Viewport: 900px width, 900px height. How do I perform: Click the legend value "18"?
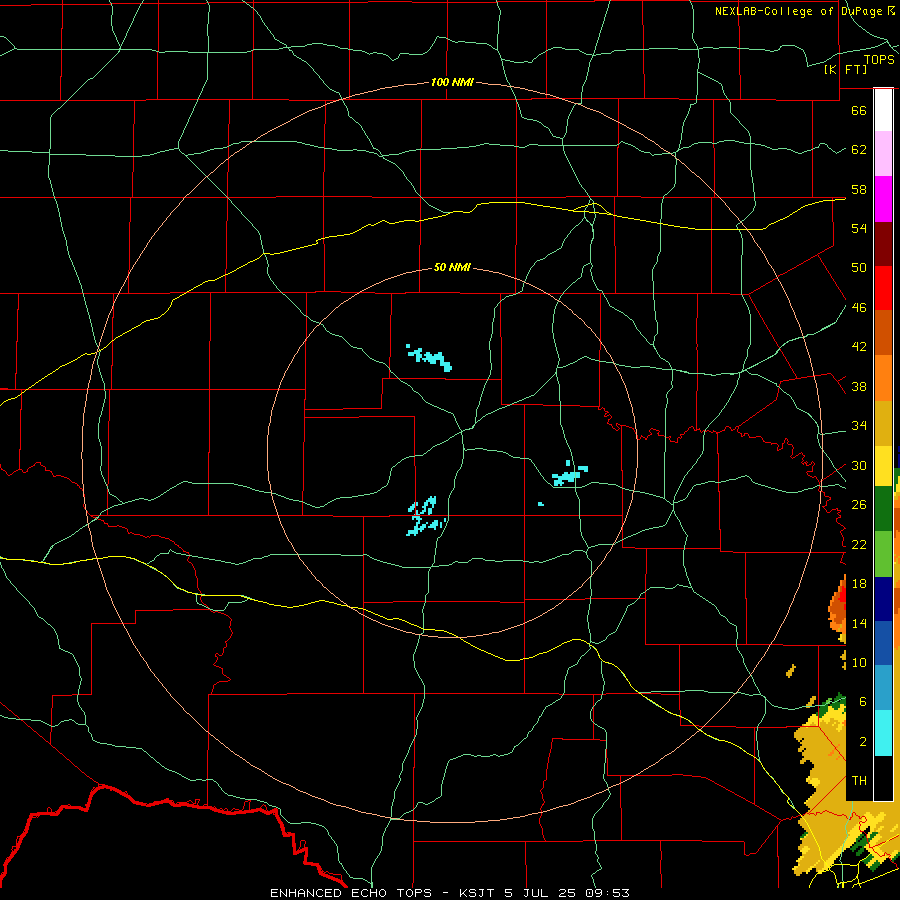pos(859,584)
